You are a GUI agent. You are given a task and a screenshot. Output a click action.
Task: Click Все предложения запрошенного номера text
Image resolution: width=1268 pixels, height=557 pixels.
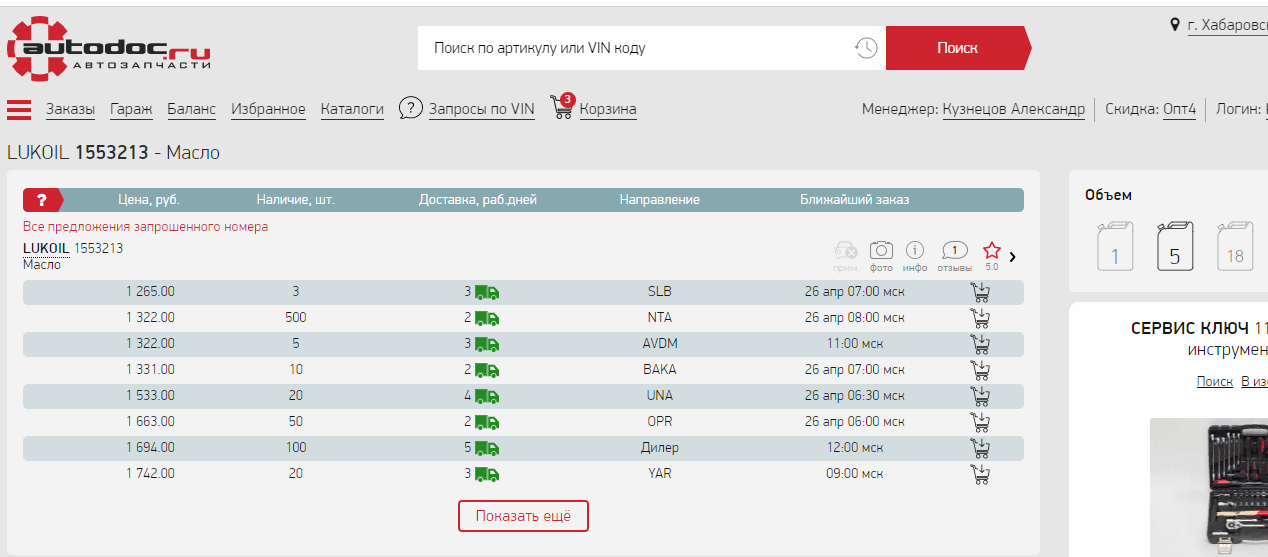[145, 227]
